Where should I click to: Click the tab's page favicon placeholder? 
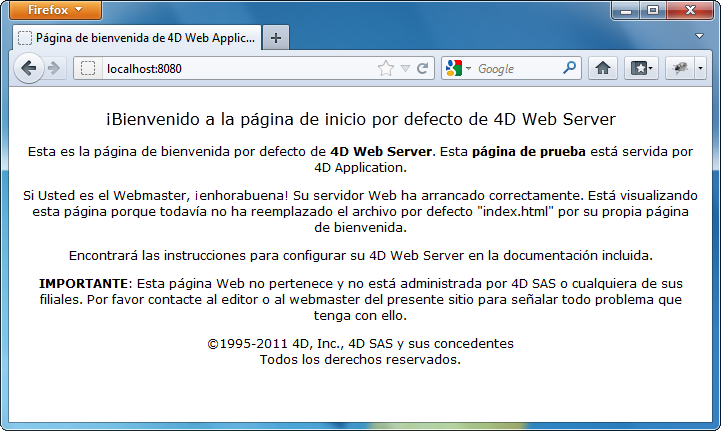coord(24,38)
